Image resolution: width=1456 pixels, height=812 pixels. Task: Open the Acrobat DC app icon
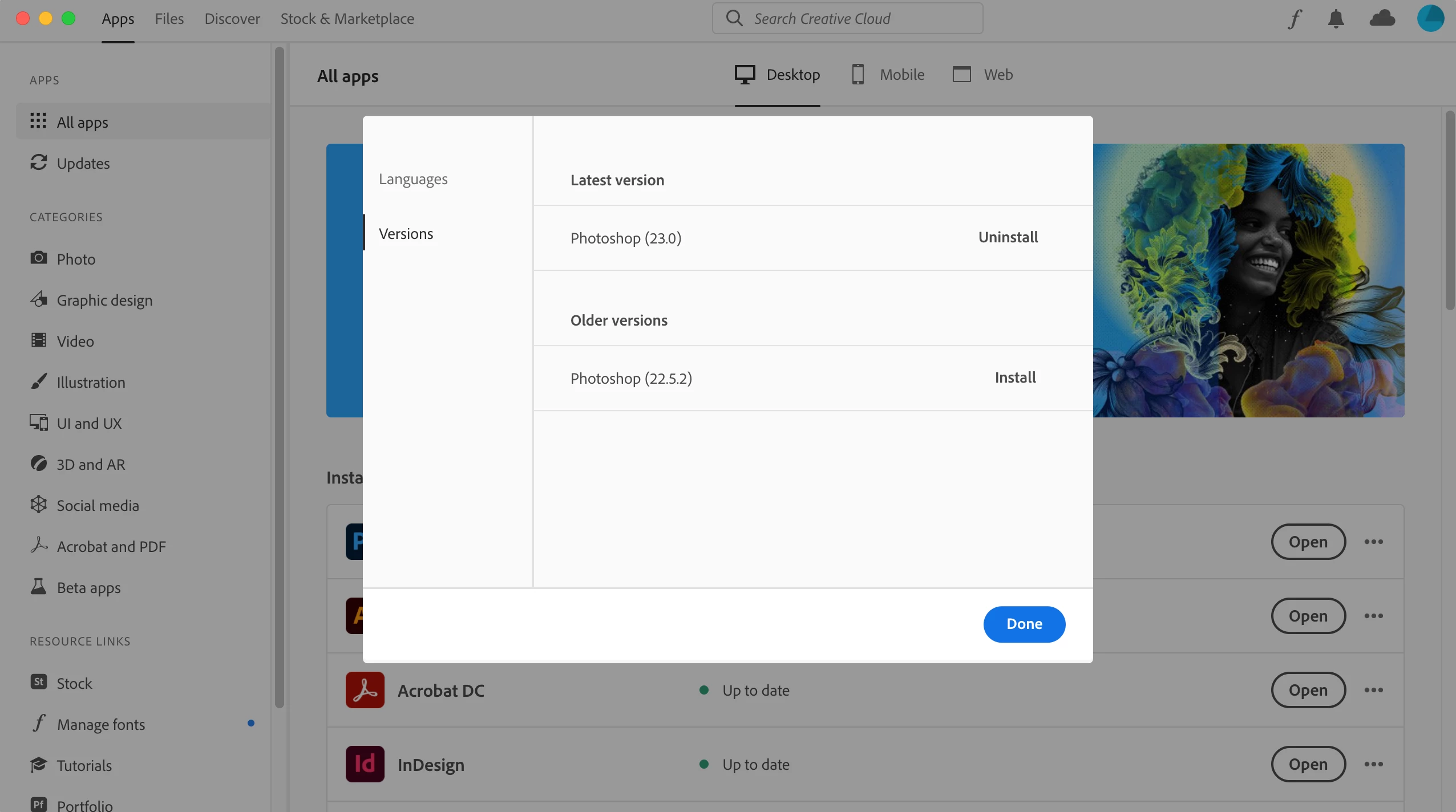[x=365, y=690]
